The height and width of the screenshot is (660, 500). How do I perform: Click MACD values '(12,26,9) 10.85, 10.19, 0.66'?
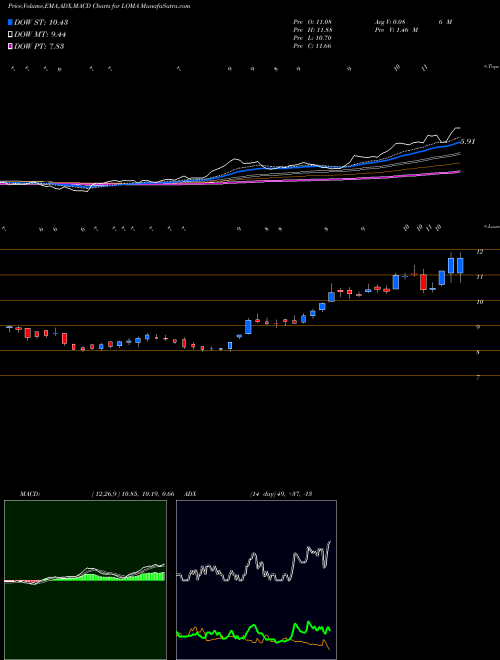pyautogui.click(x=133, y=494)
